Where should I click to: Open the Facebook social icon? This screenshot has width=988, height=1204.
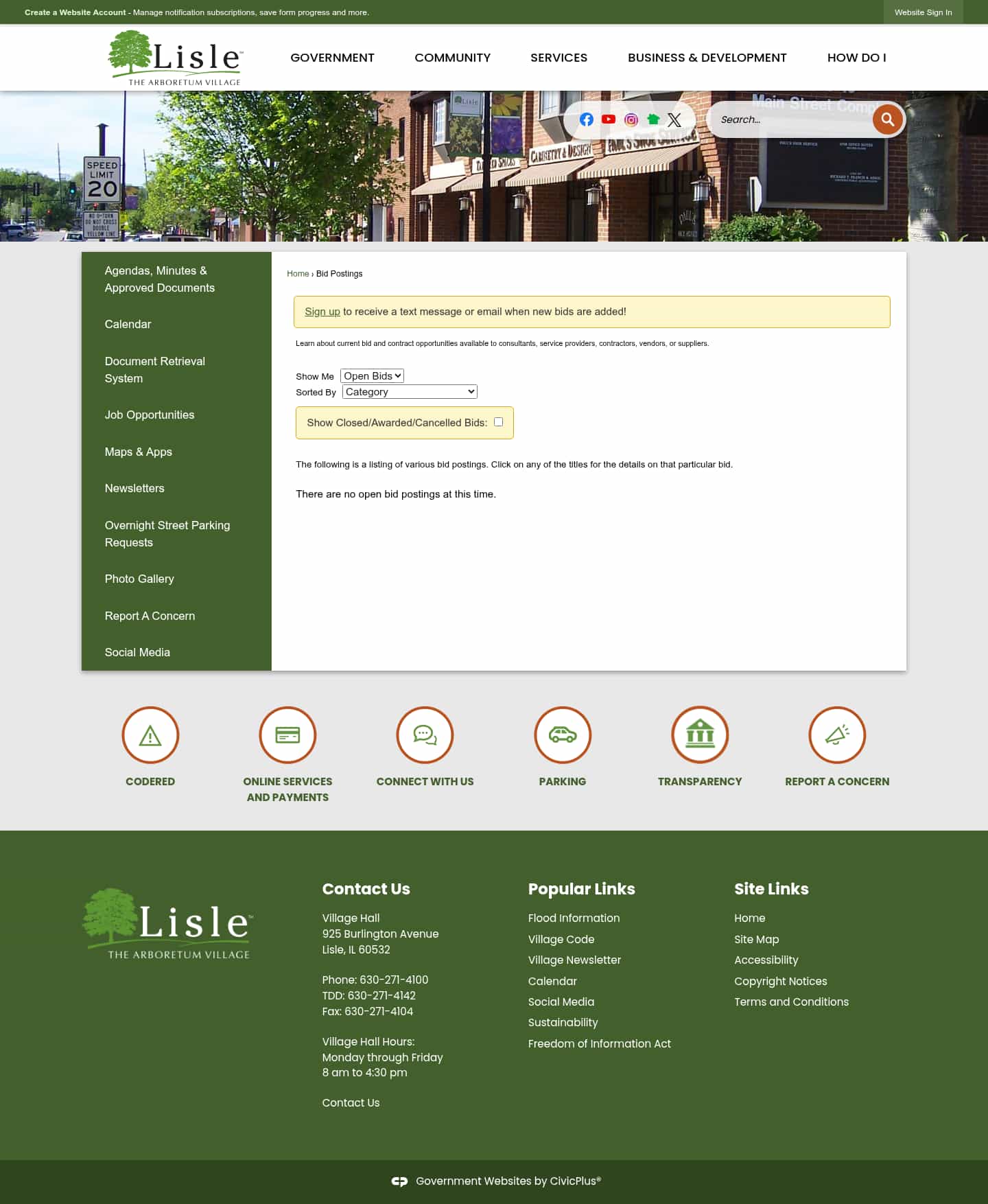[x=586, y=119]
